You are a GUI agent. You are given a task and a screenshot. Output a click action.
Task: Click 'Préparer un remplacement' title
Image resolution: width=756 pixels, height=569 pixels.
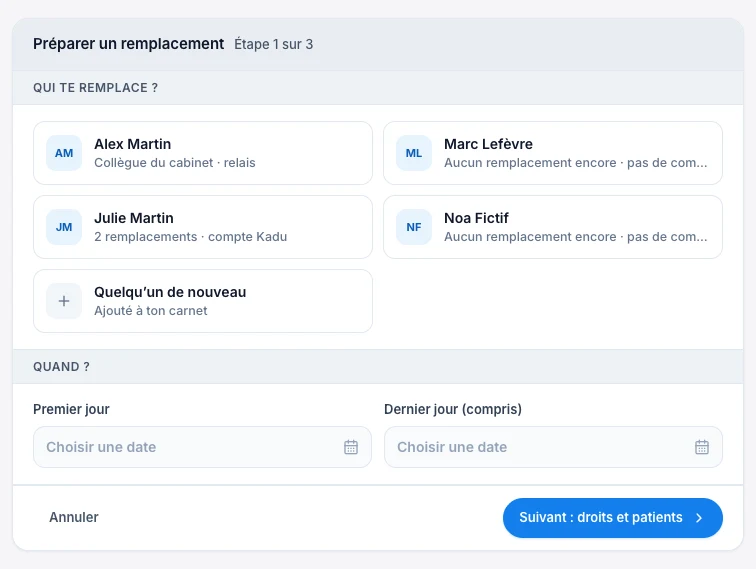(x=128, y=44)
